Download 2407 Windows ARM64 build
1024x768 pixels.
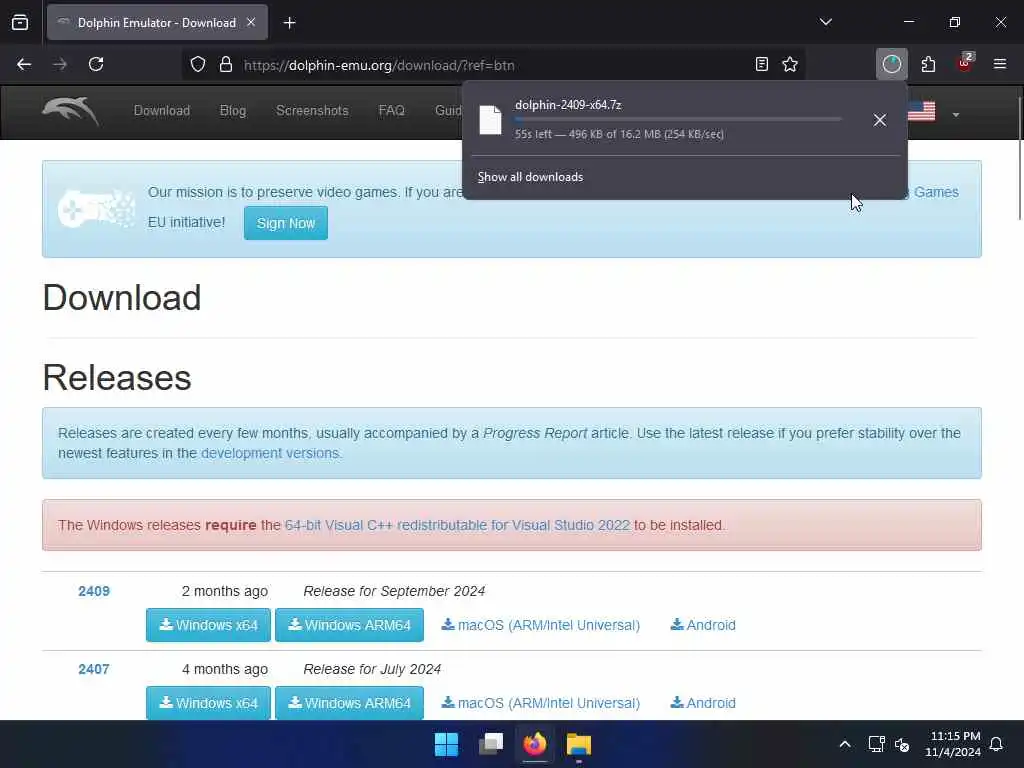[x=349, y=703]
